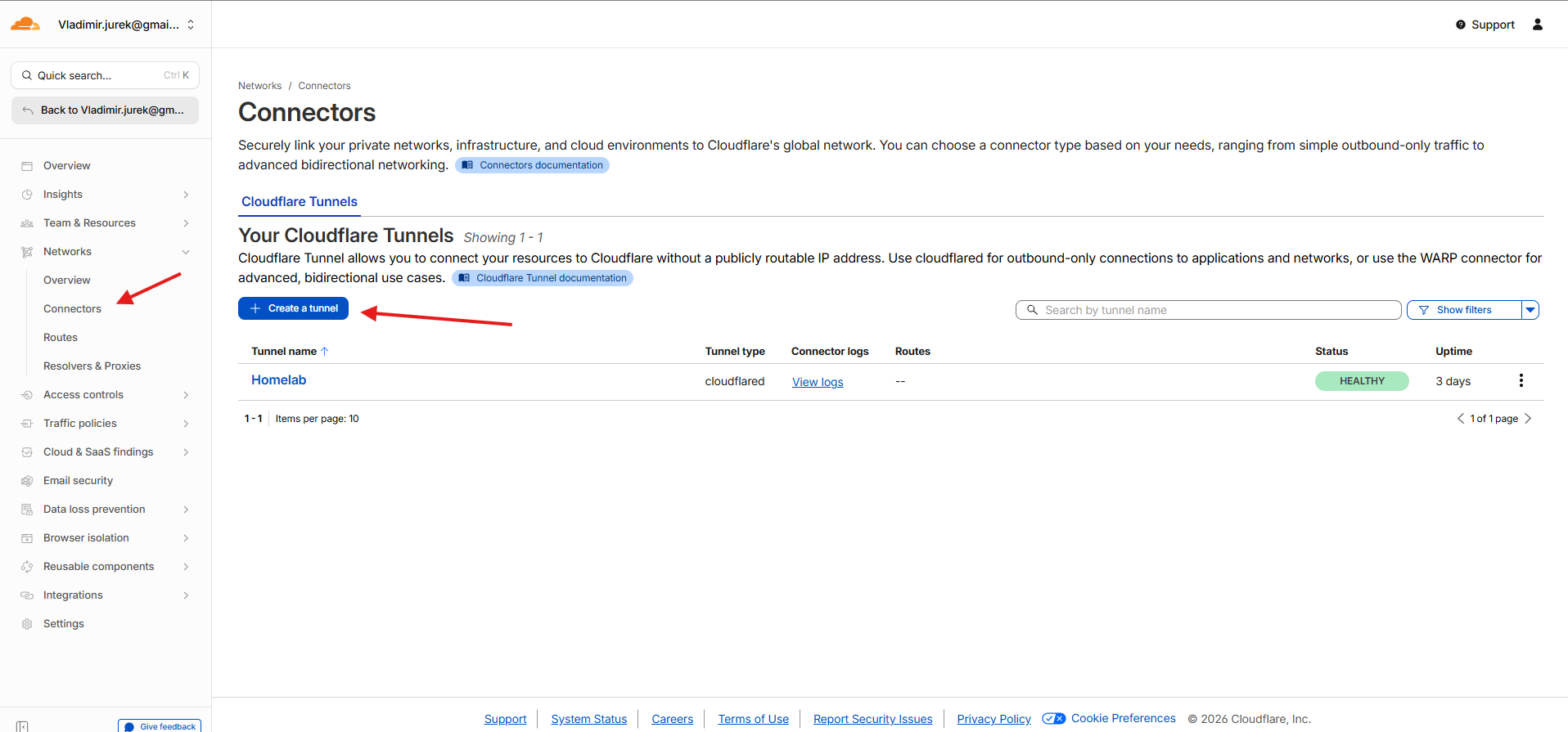1568x732 pixels.
Task: Focus the Quick search box
Action: click(105, 75)
